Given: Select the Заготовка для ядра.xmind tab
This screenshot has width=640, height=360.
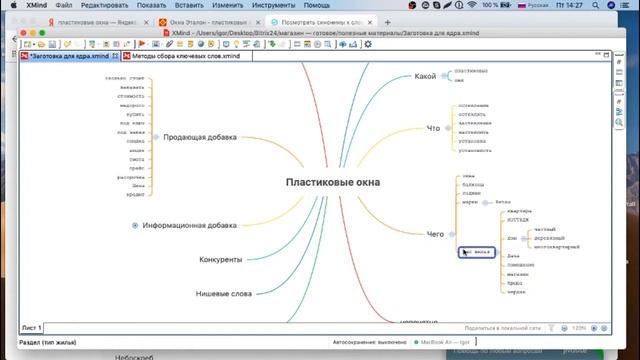Looking at the screenshot, I should tap(70, 56).
